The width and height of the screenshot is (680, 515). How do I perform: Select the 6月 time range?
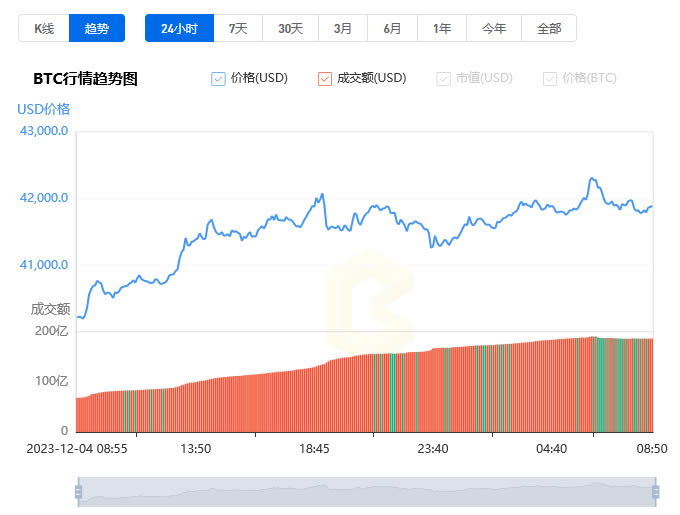click(x=392, y=28)
